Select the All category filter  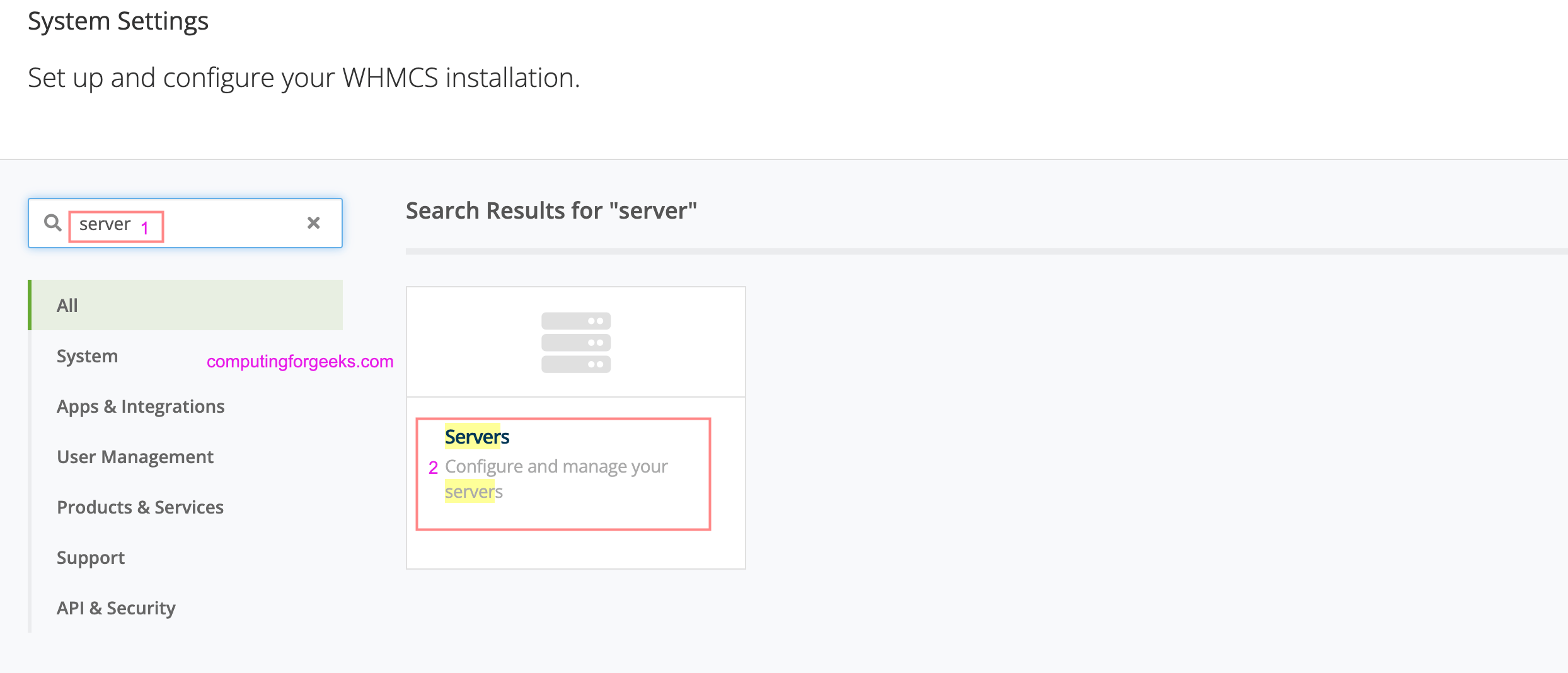pyautogui.click(x=187, y=305)
